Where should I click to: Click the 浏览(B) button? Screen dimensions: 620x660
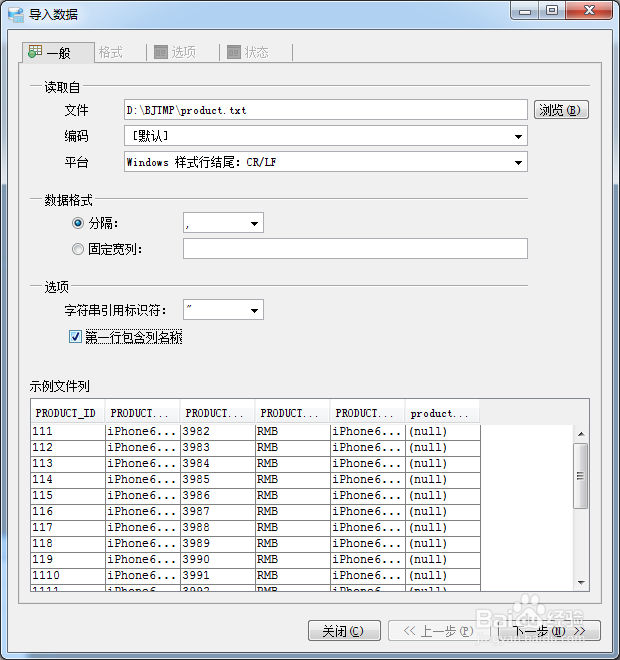[561, 110]
